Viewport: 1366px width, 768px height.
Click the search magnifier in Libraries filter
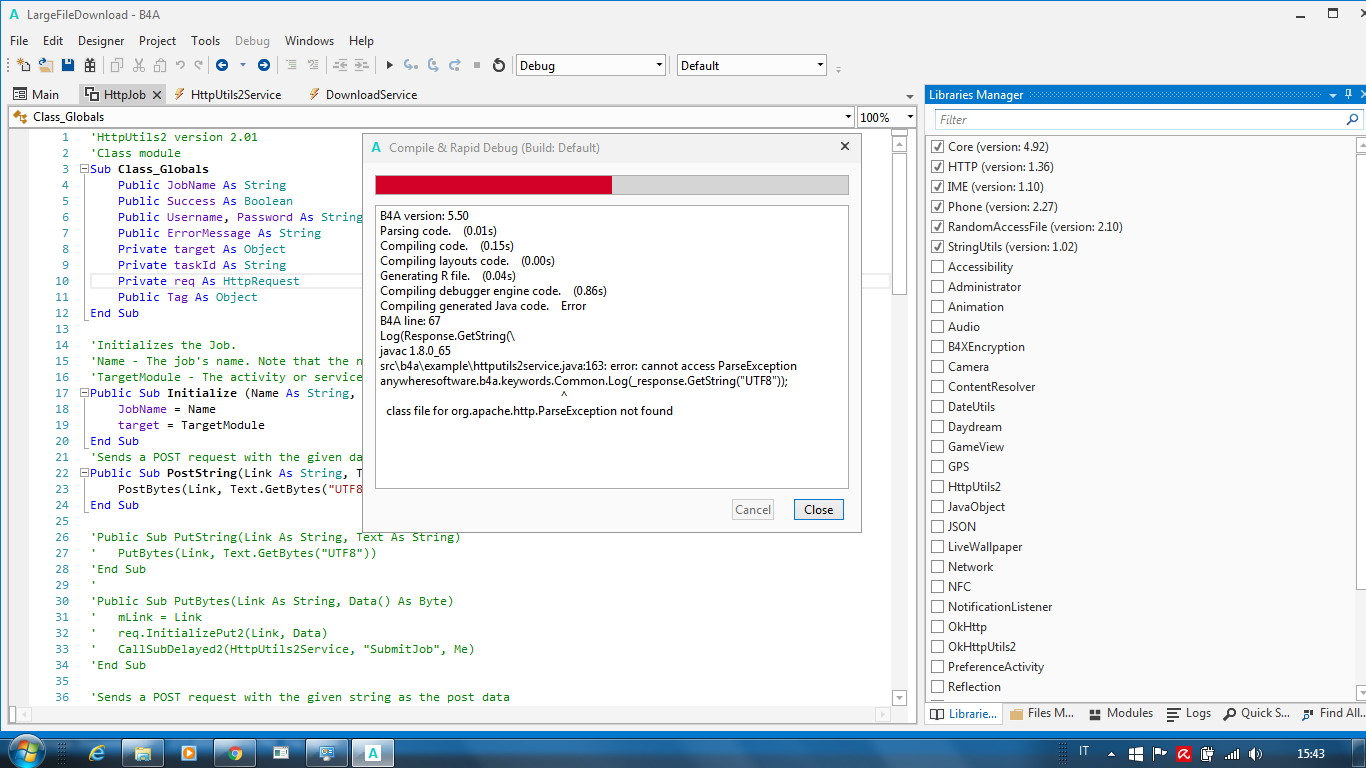pyautogui.click(x=1353, y=119)
